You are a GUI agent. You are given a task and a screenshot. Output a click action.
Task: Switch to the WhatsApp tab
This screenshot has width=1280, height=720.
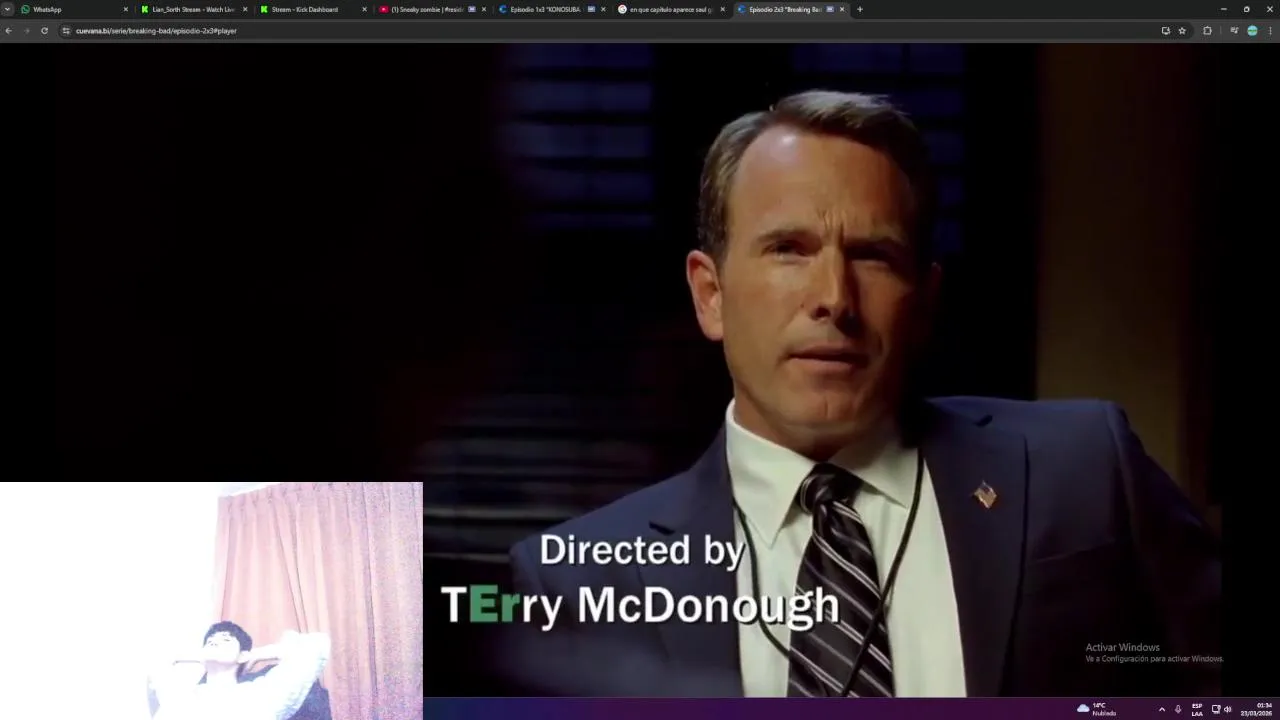point(75,9)
